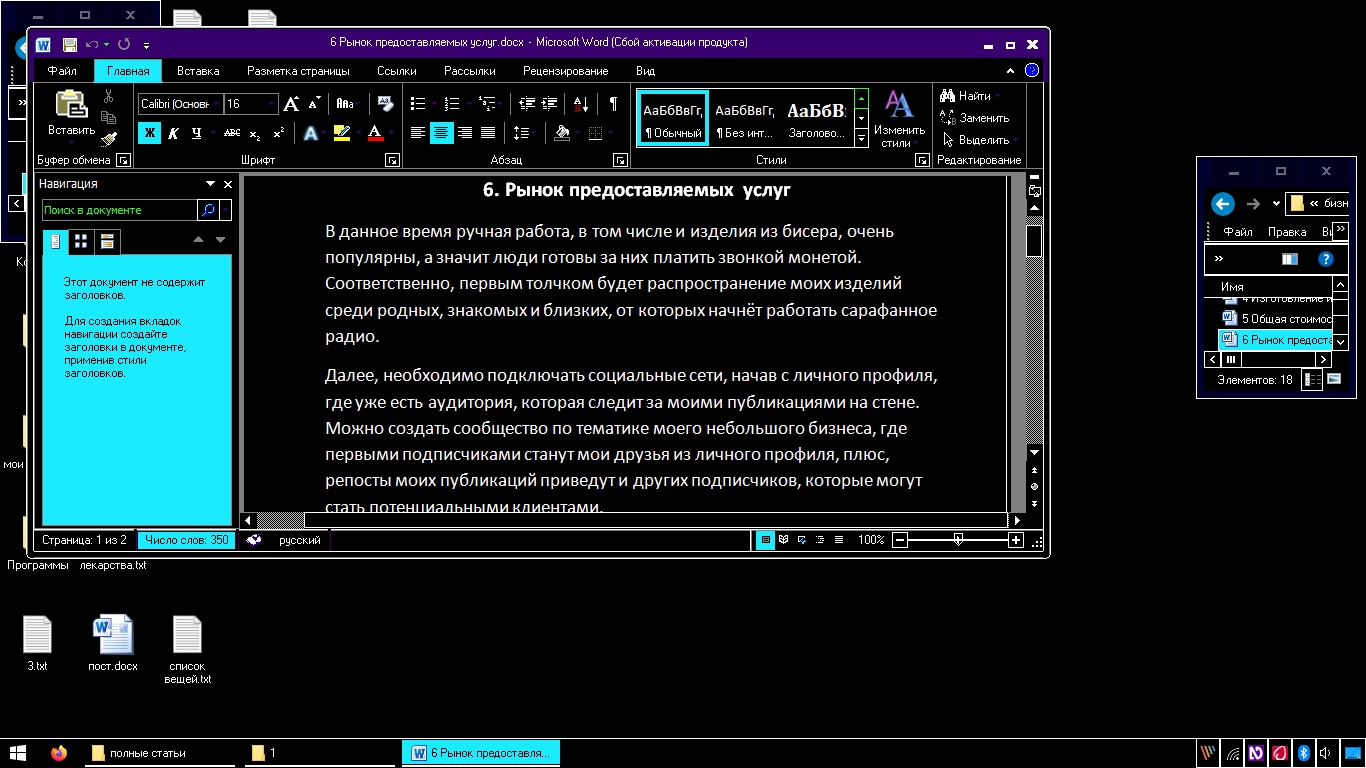Open the Файл tab in Word

(x=62, y=71)
